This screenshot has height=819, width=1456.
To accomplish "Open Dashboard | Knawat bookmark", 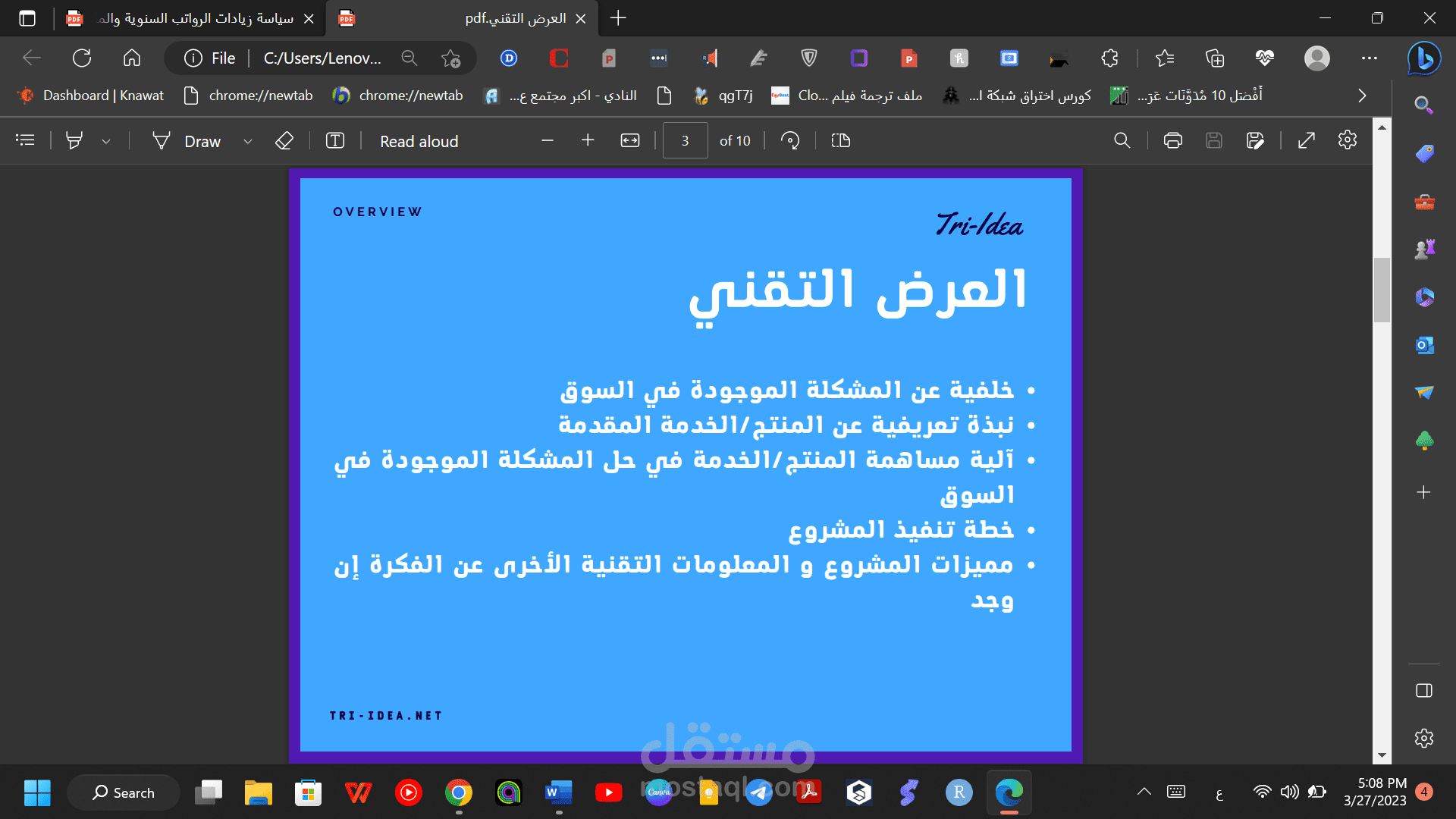I will 91,96.
